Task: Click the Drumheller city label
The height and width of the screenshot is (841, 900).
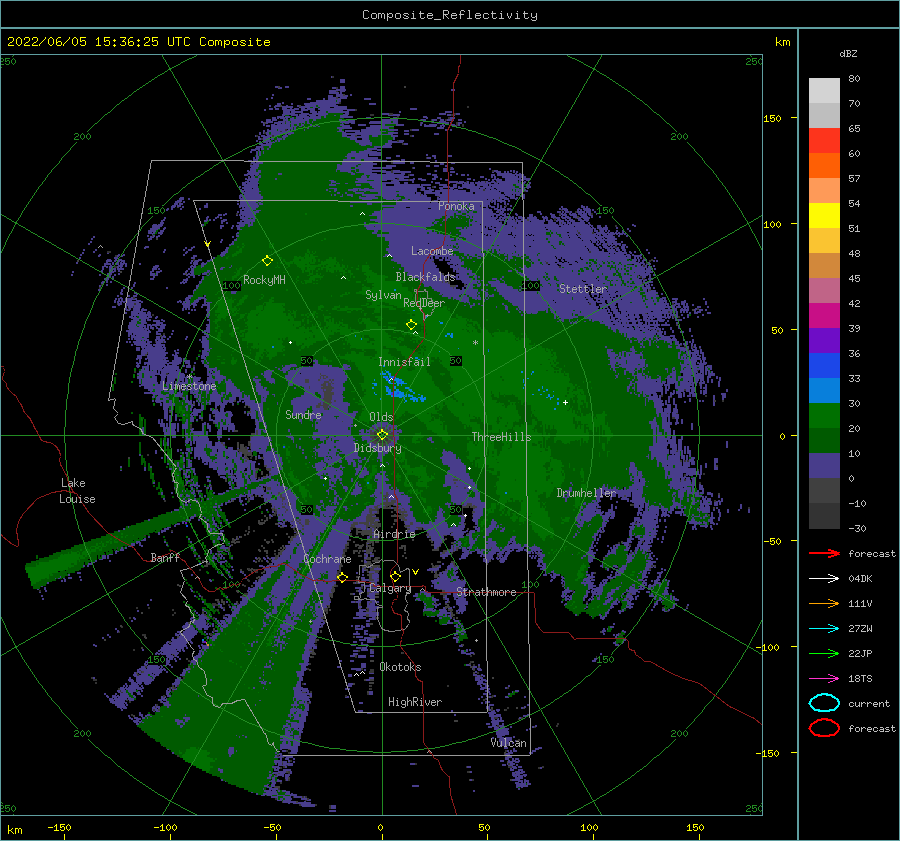Action: point(586,493)
